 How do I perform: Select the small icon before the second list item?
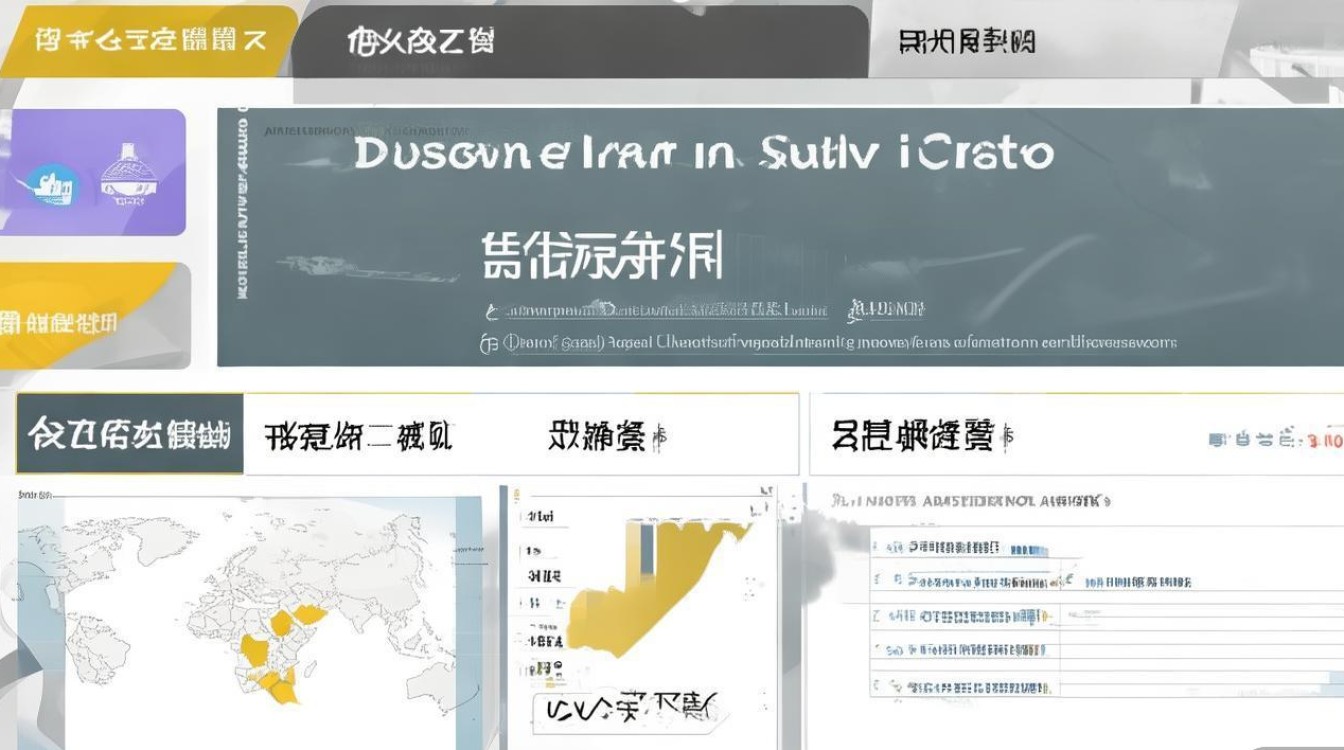coord(897,579)
